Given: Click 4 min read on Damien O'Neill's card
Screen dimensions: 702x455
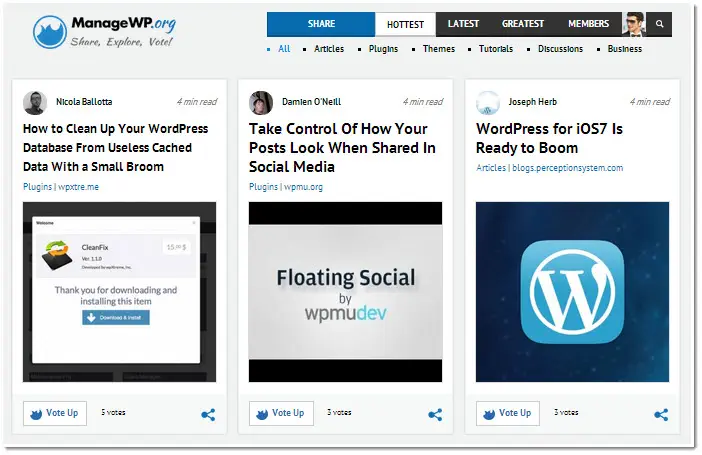Looking at the screenshot, I should click(423, 102).
